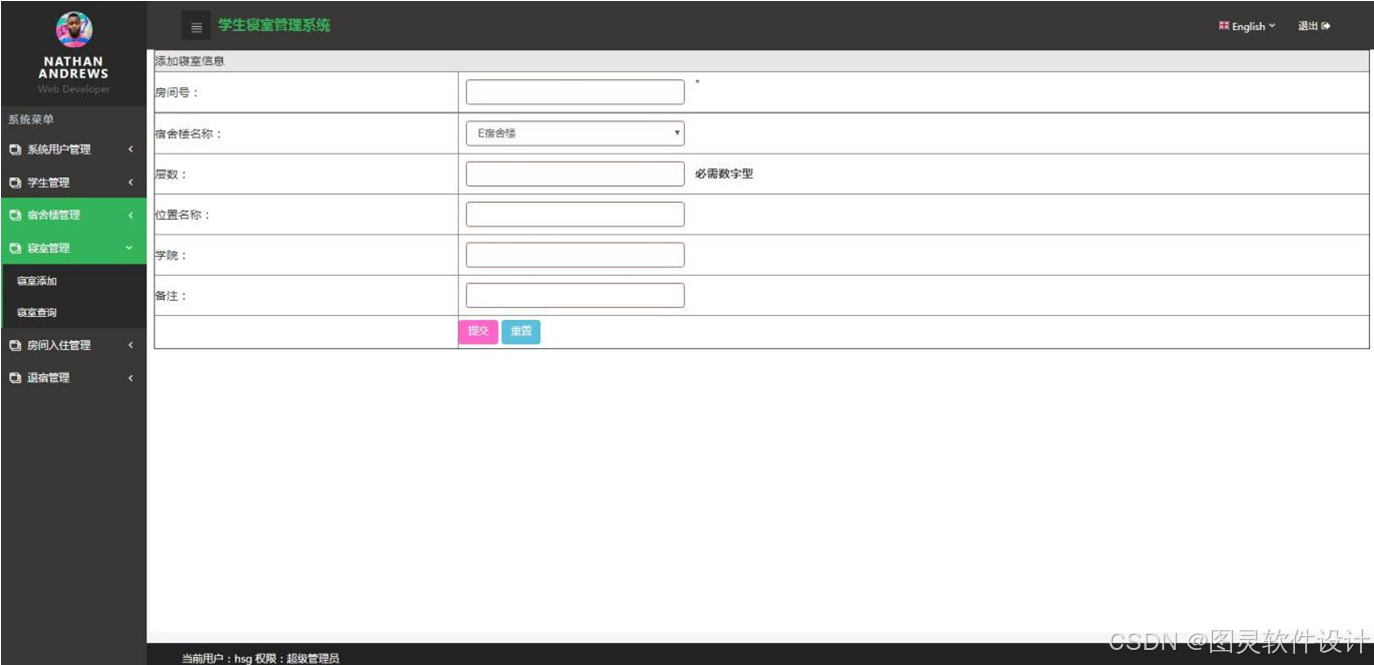The width and height of the screenshot is (1374, 665).
Task: Click the 当前用户：hsg status text
Action: (x=216, y=658)
